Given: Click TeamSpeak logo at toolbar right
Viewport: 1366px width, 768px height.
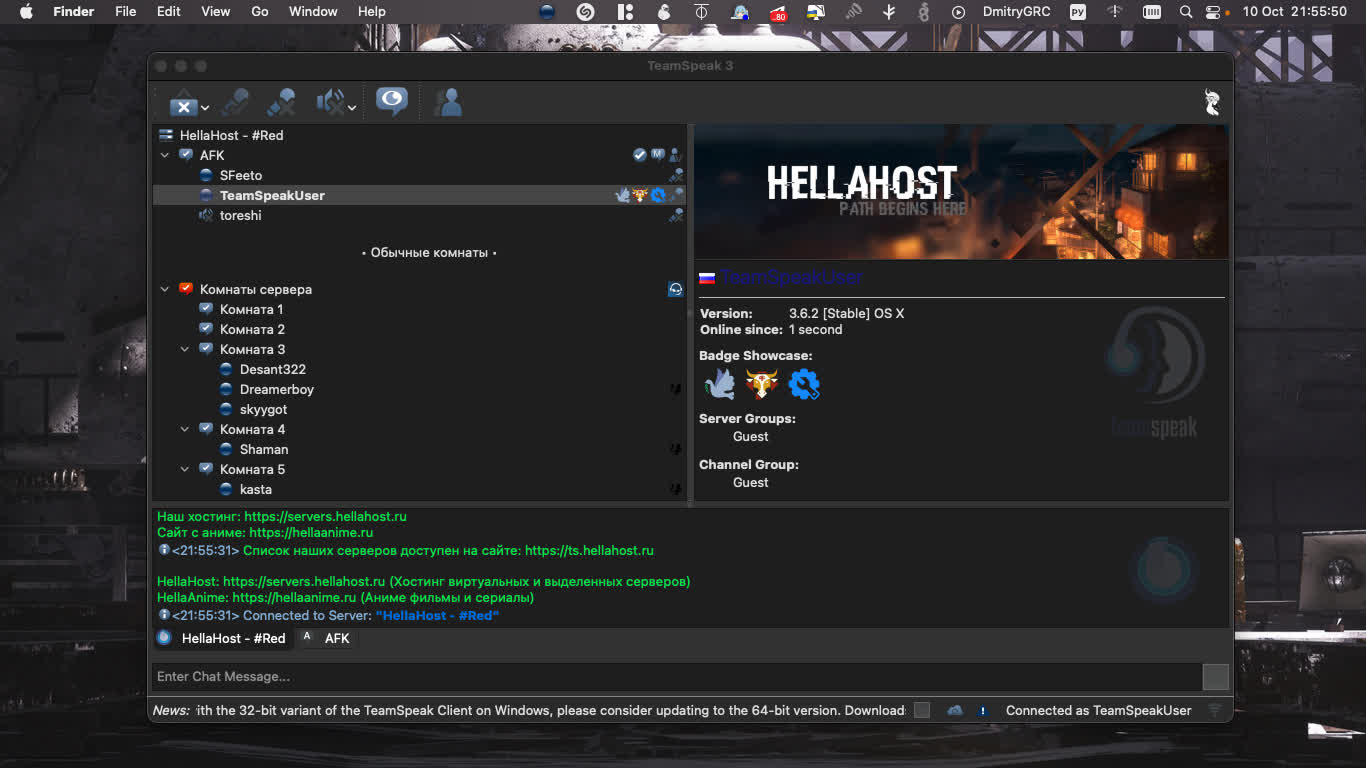Looking at the screenshot, I should [1212, 102].
